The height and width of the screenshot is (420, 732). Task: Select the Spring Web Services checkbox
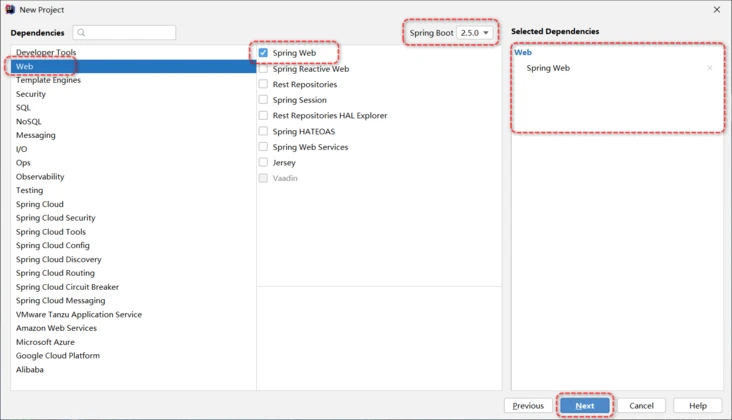click(263, 147)
